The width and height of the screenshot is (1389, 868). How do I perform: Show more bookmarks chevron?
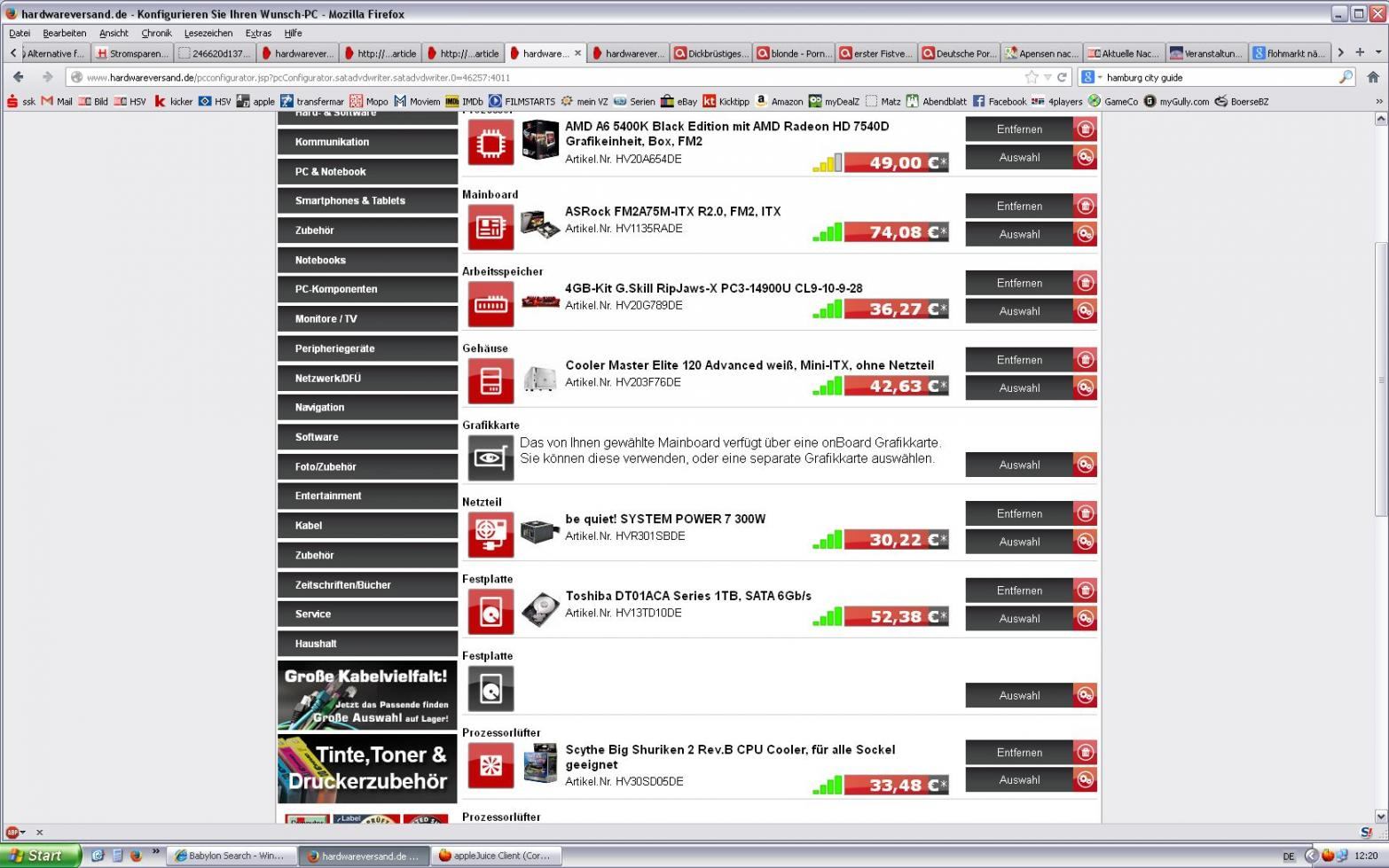pos(1378,101)
